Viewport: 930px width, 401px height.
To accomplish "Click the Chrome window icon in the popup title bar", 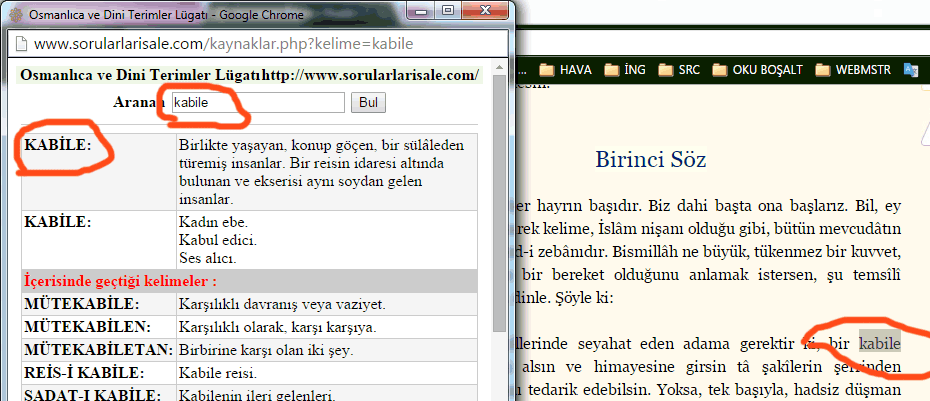I will [x=14, y=12].
